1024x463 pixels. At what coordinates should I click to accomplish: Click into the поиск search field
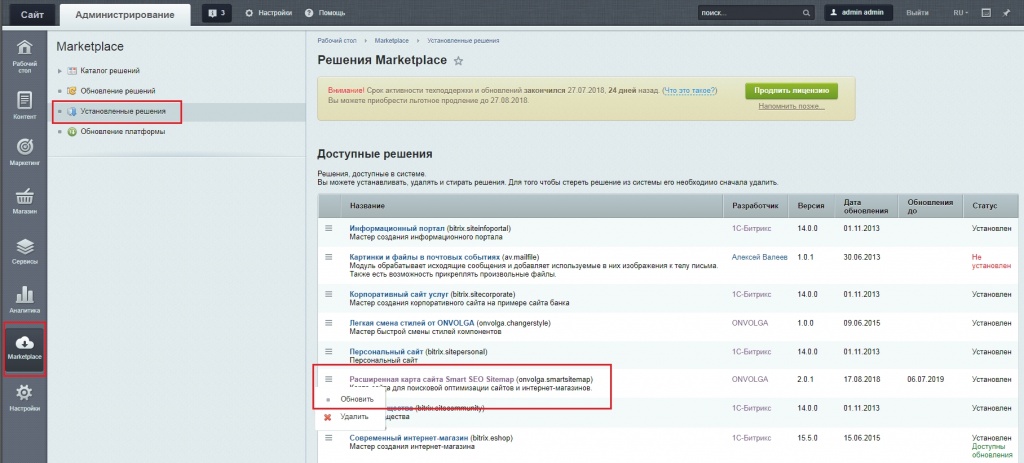[x=750, y=13]
